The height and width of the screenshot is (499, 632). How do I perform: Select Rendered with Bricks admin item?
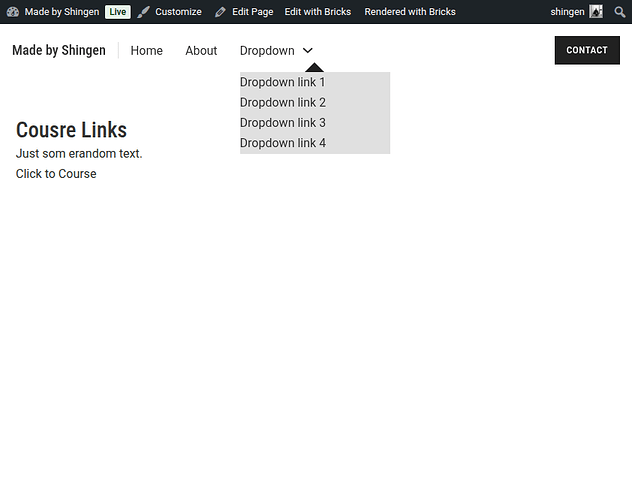click(409, 12)
